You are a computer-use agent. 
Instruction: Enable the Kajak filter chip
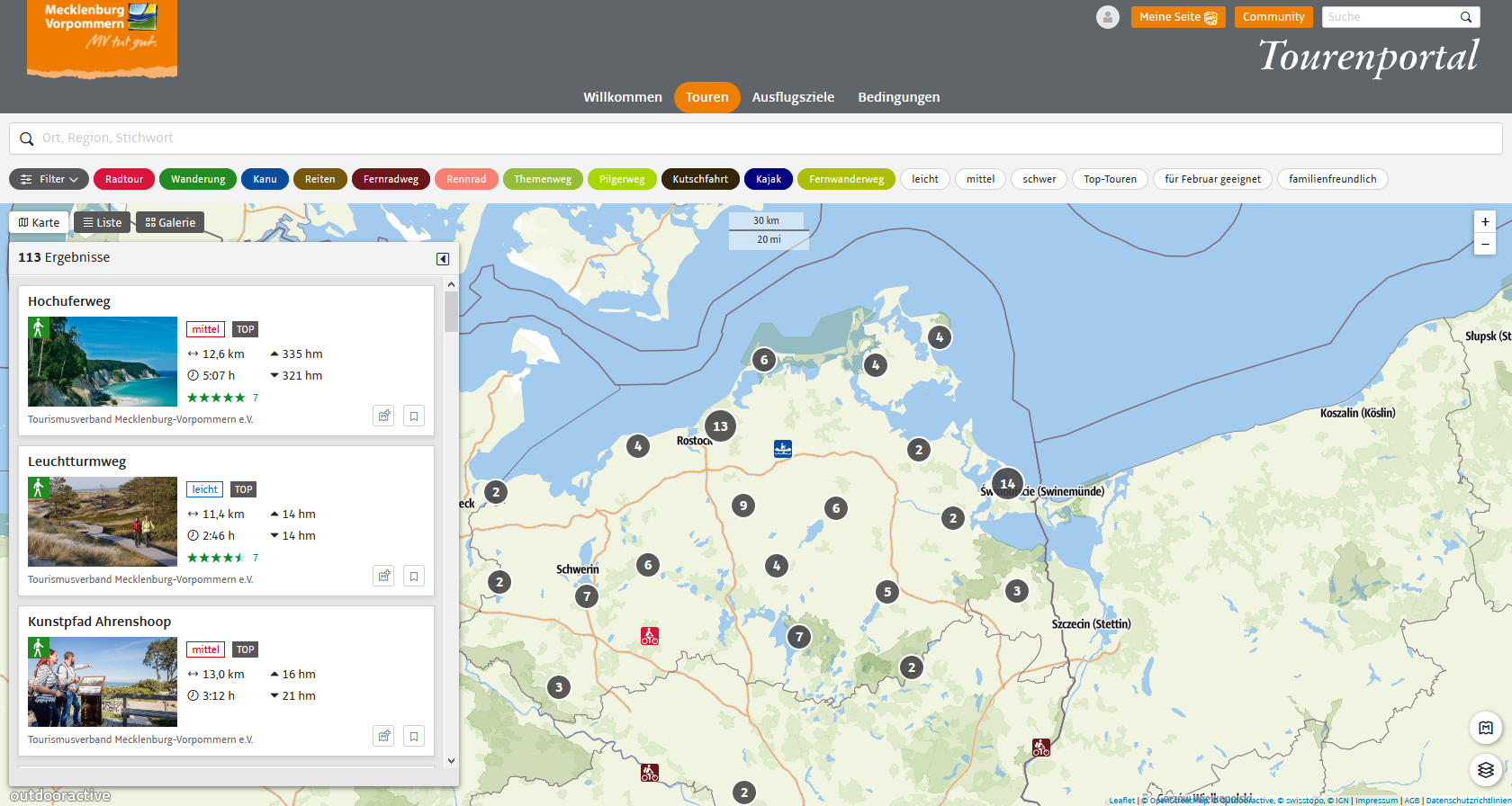769,179
